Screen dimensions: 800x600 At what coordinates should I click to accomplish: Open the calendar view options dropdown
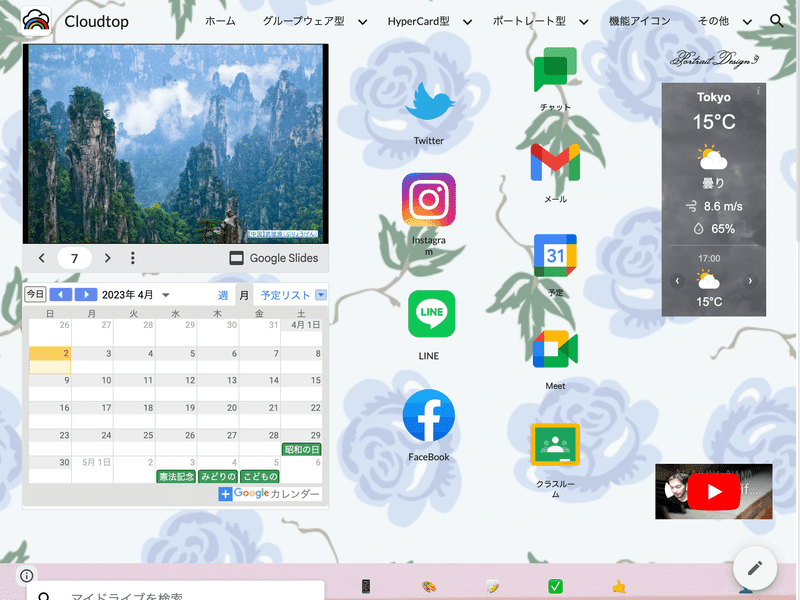(321, 295)
